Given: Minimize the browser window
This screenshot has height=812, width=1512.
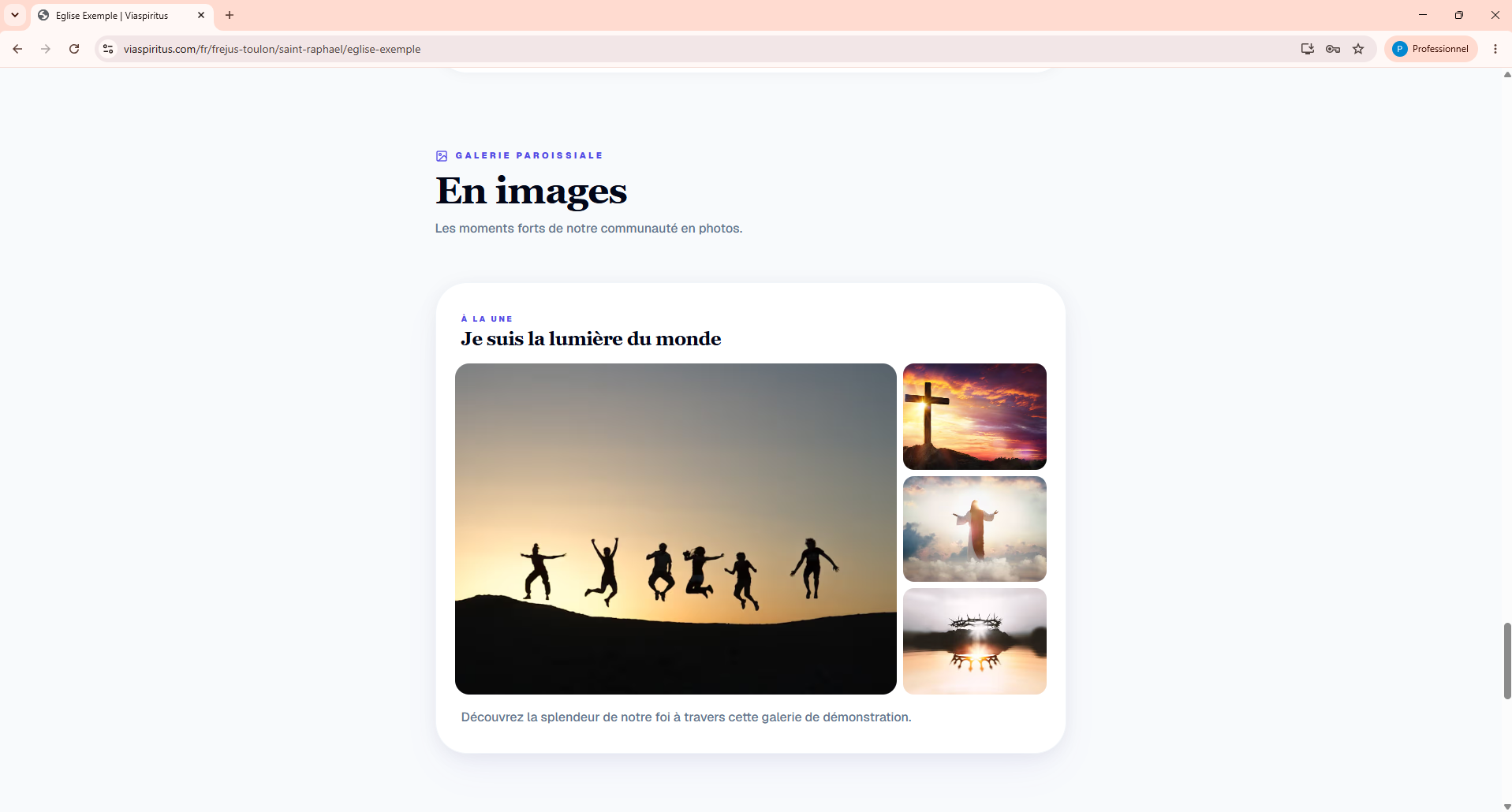Looking at the screenshot, I should (x=1423, y=15).
